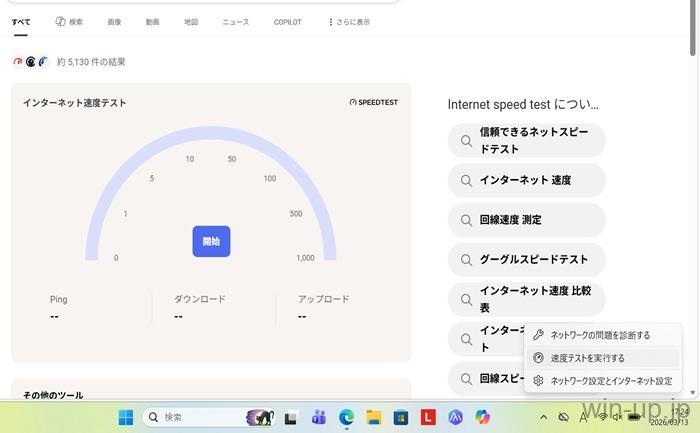
Task: Open Microsoft Teams from the taskbar
Action: click(x=319, y=416)
